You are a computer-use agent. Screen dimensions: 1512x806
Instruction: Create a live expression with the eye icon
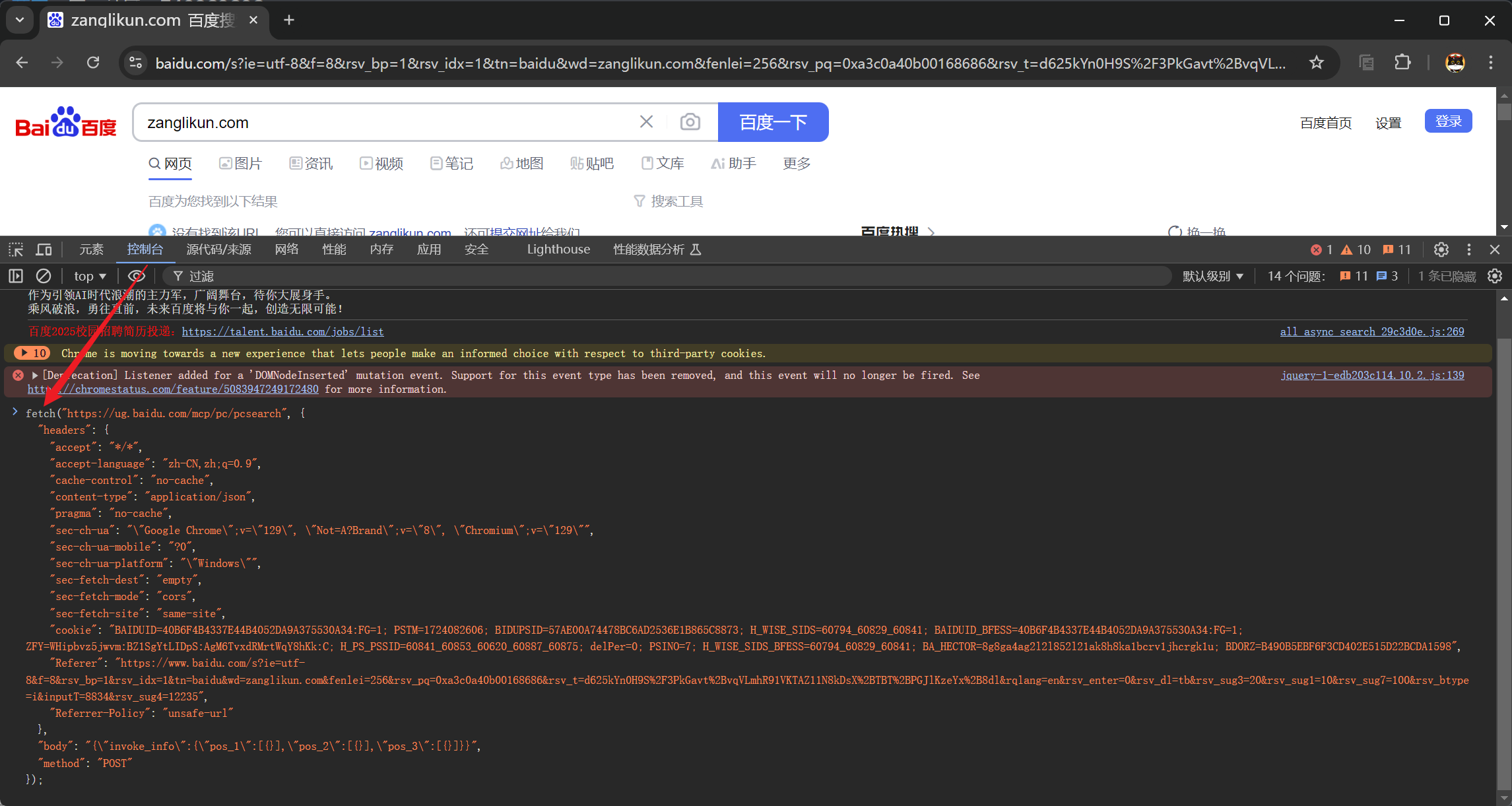tap(137, 276)
